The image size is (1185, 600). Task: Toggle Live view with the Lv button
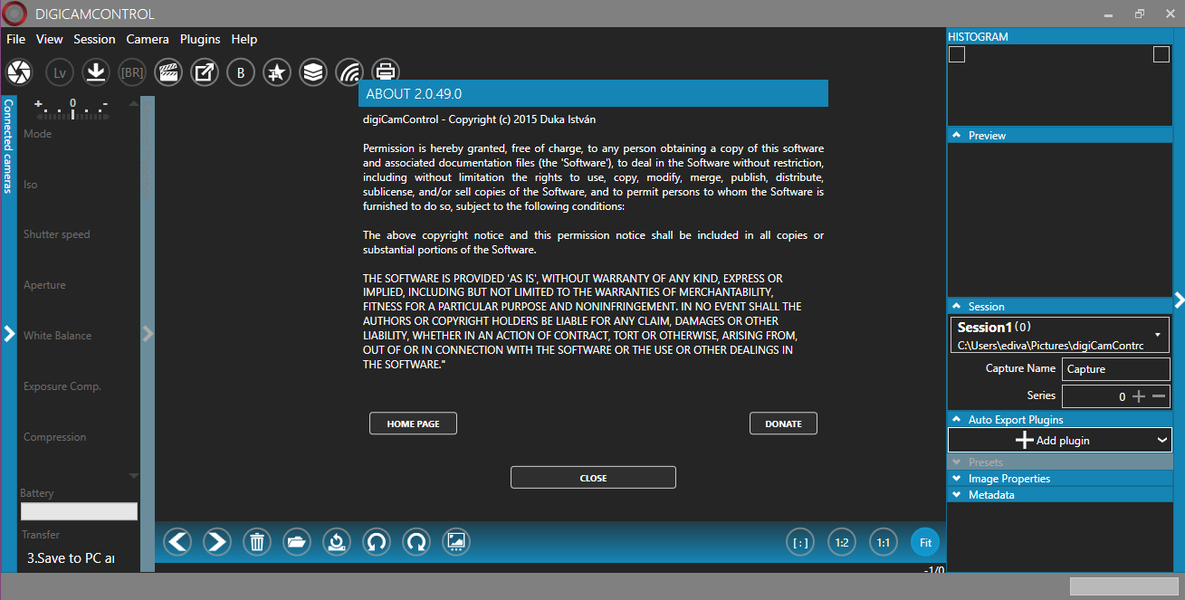[59, 71]
